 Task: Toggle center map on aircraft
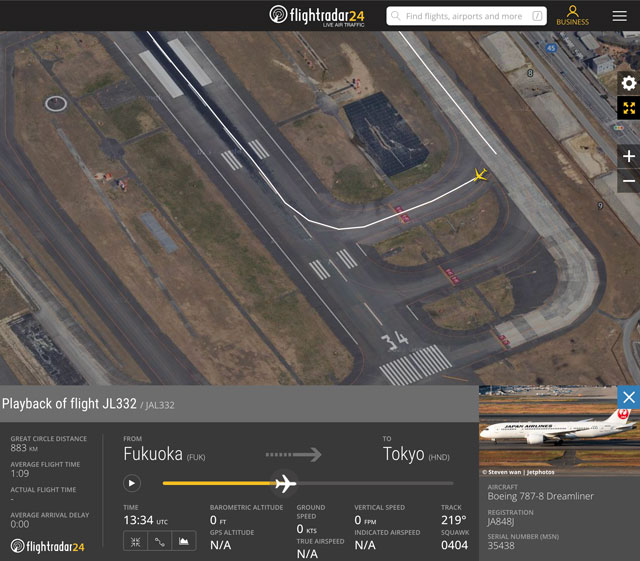[135, 541]
